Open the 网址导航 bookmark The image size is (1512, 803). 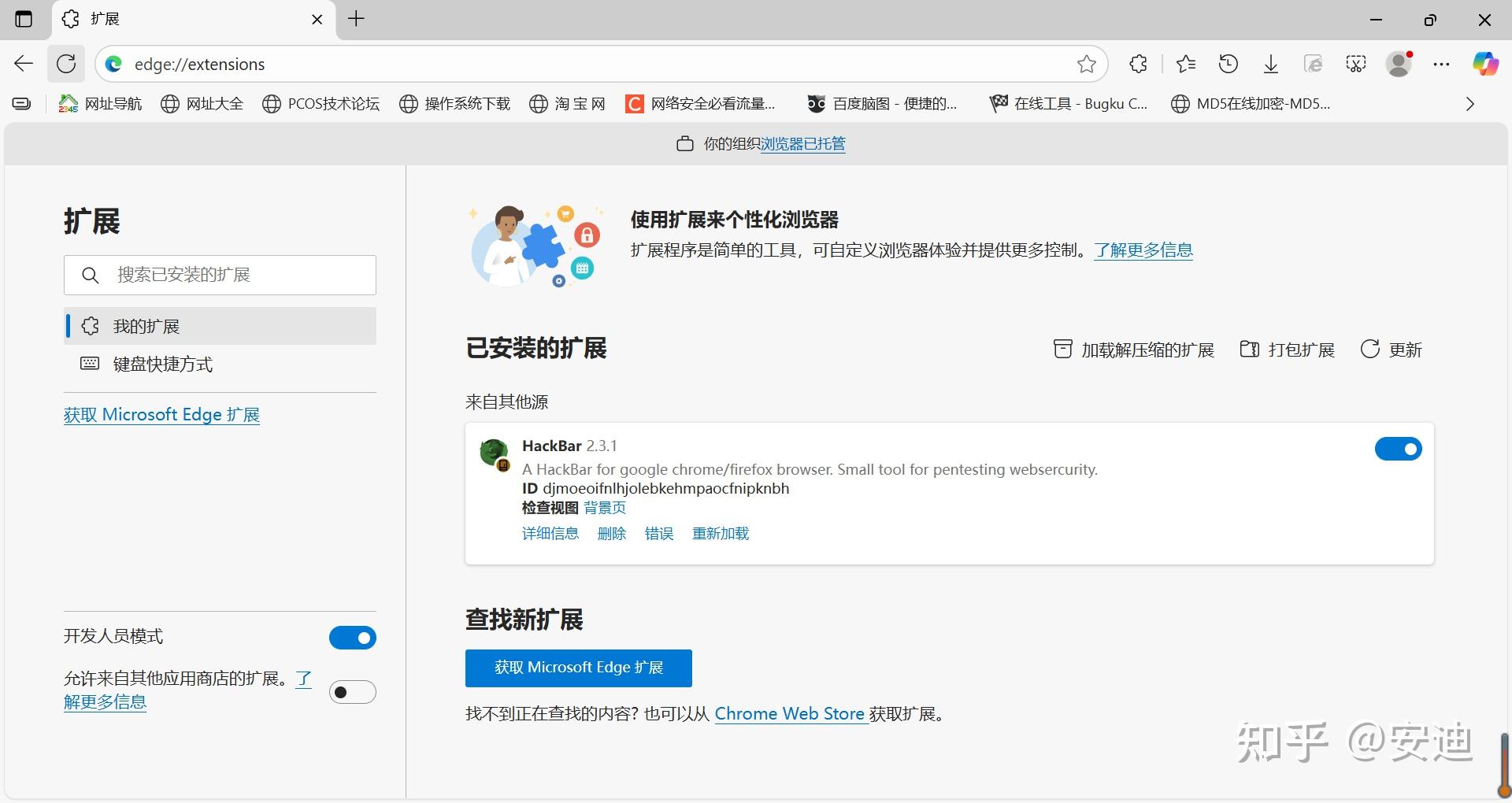101,104
